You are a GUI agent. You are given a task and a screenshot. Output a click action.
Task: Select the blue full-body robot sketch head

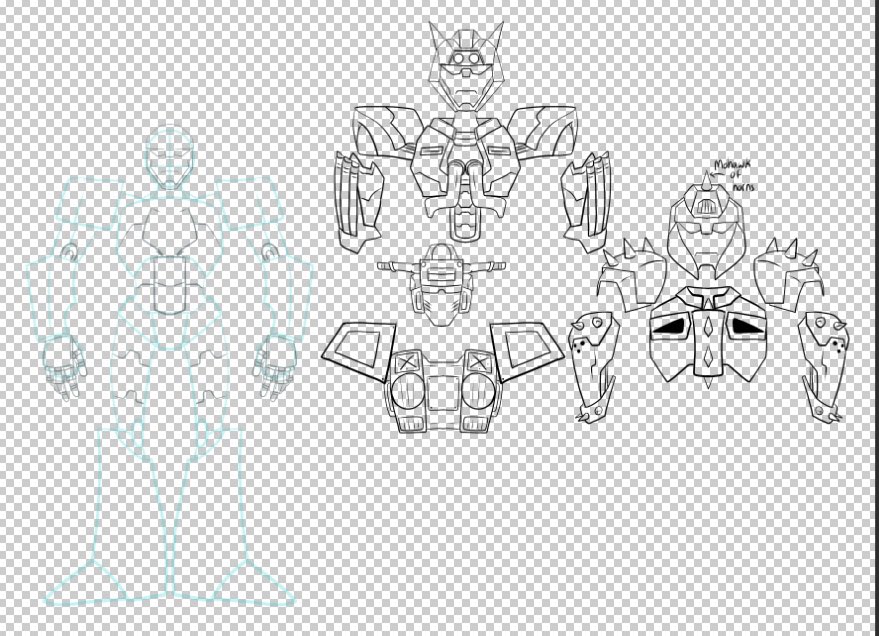170,157
